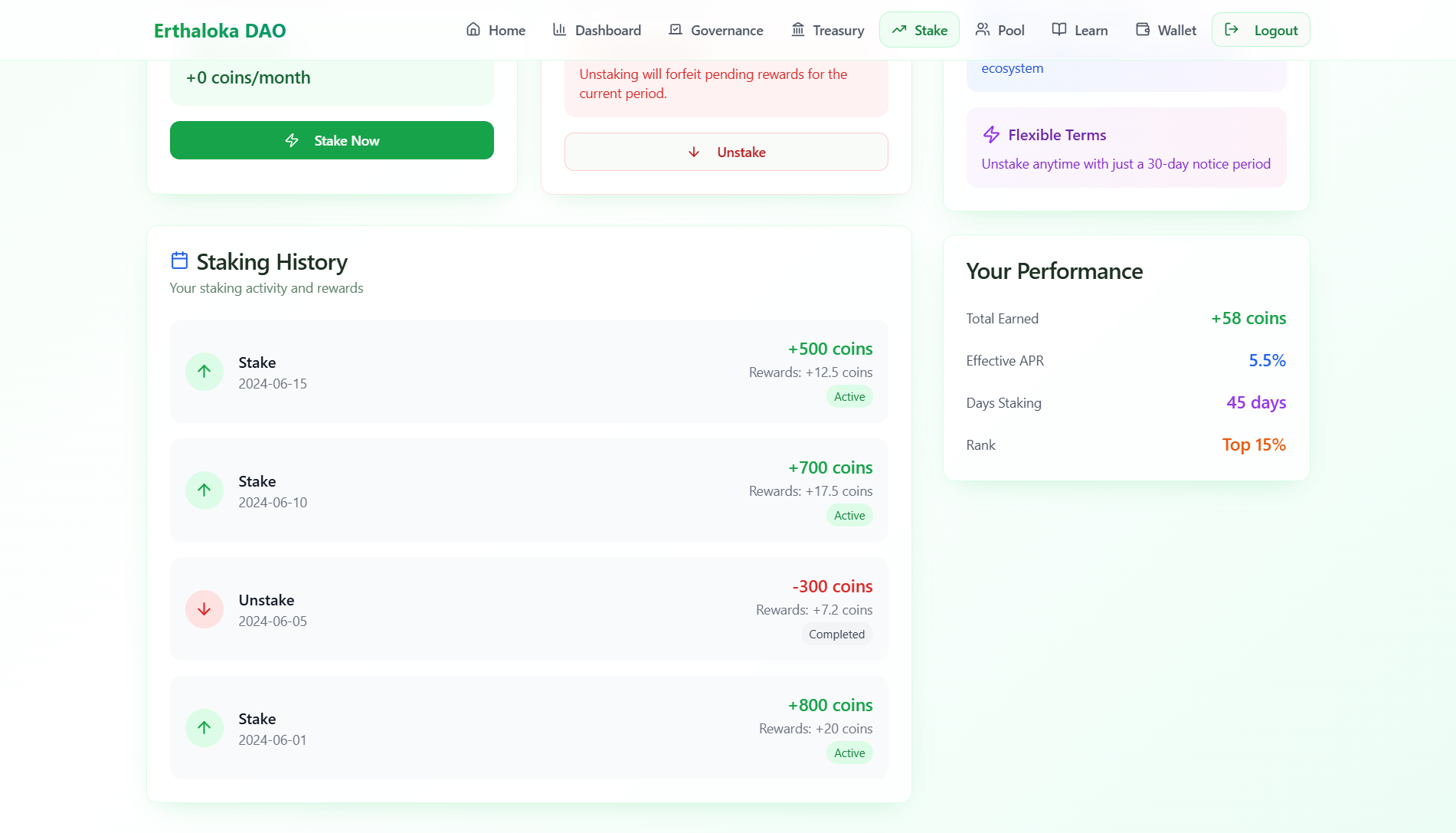Screen dimensions: 1456x833
Task: Click up-arrow icon of 2024-06-01 stake
Action: 204,728
